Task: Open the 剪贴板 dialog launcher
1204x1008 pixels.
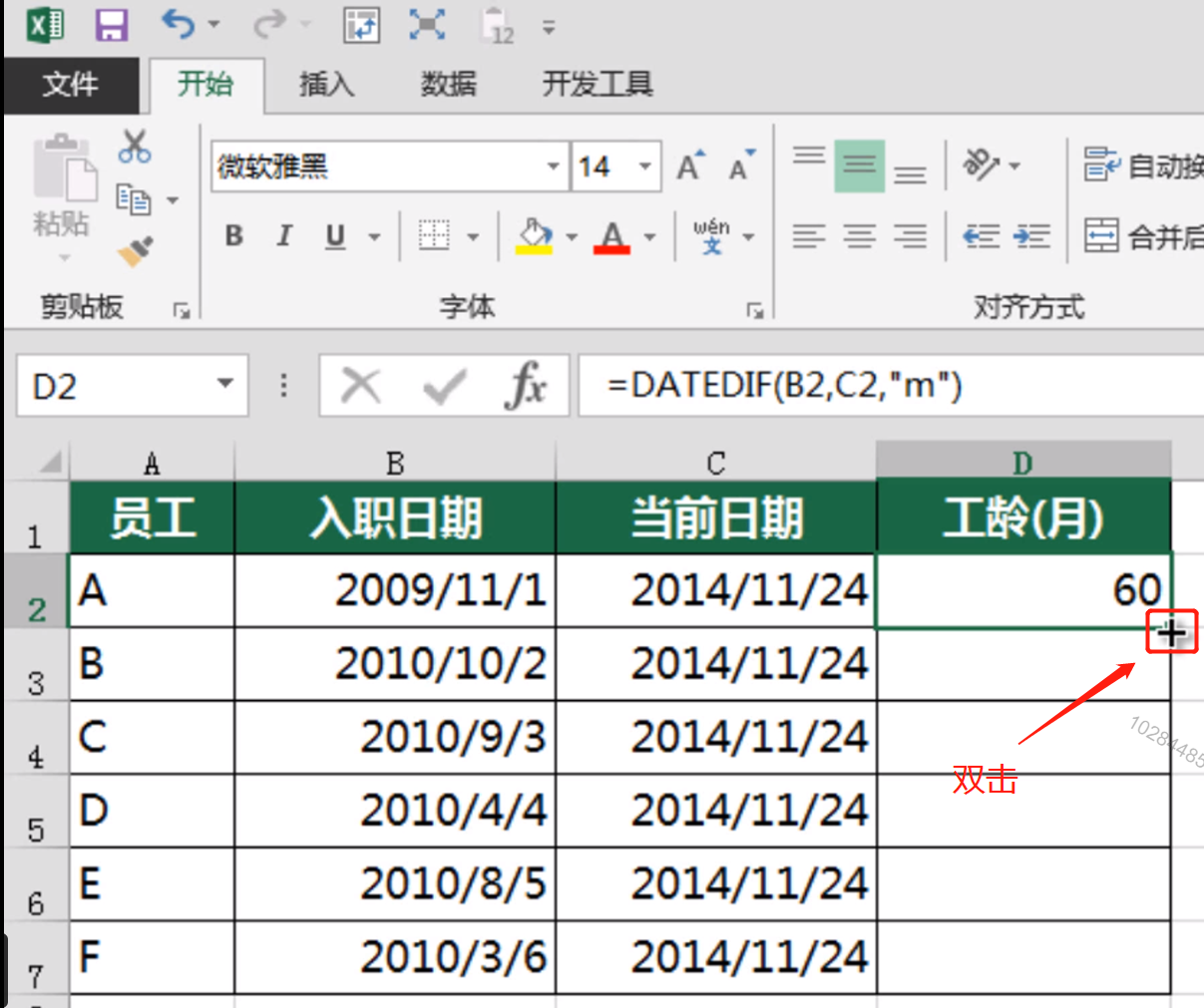Action: 181,310
